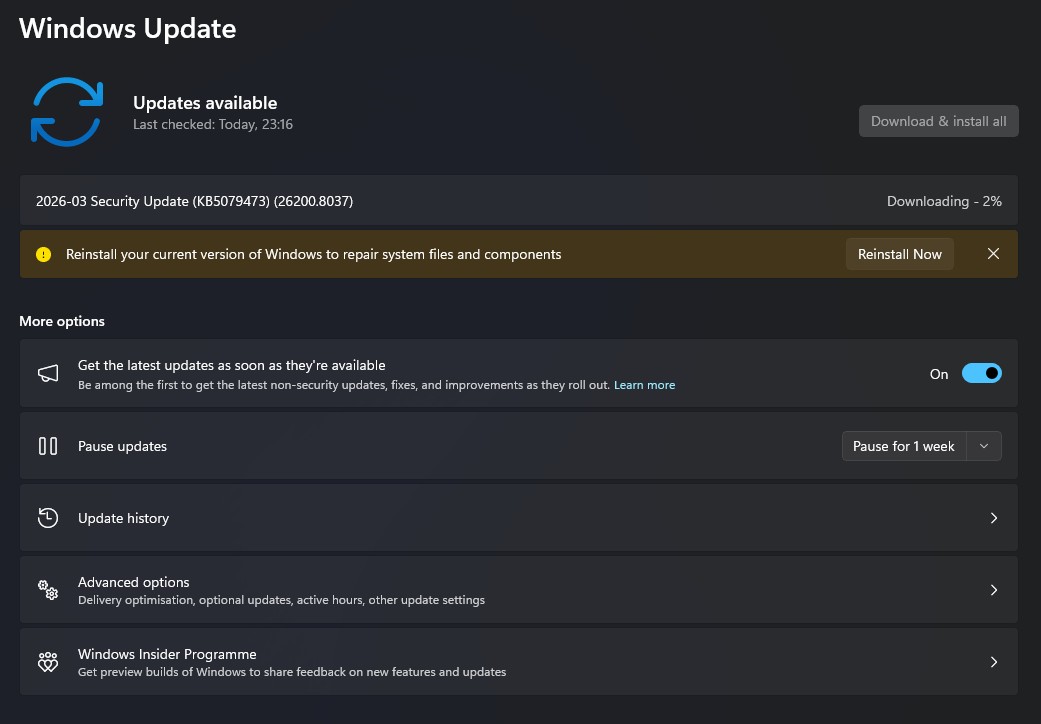1041x724 pixels.
Task: Click the On label beside toggle
Action: [x=939, y=374]
